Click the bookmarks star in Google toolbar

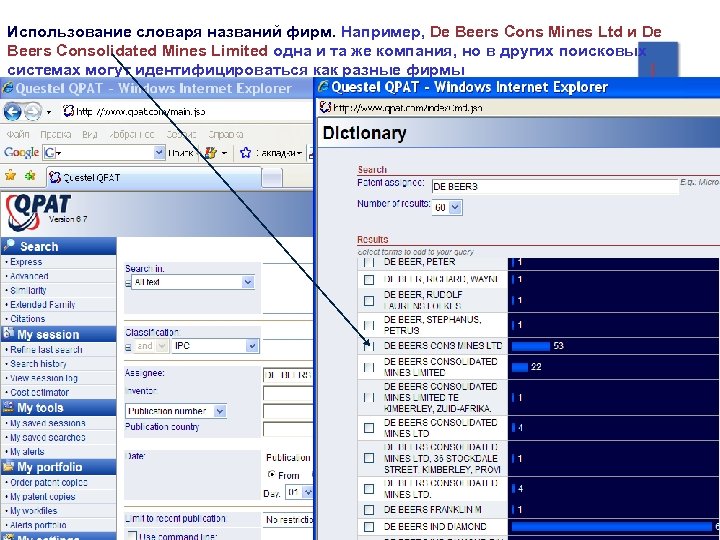(246, 152)
